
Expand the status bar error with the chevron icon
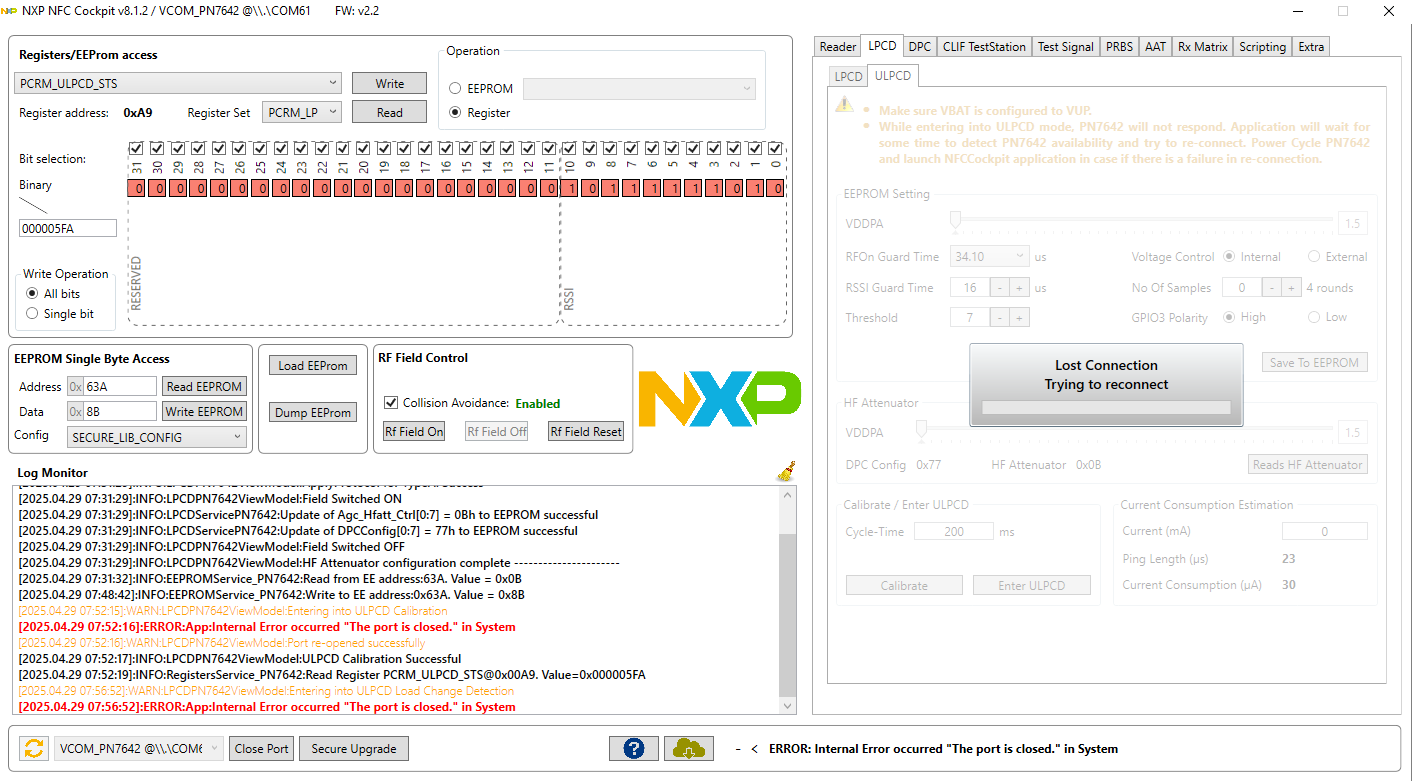754,747
